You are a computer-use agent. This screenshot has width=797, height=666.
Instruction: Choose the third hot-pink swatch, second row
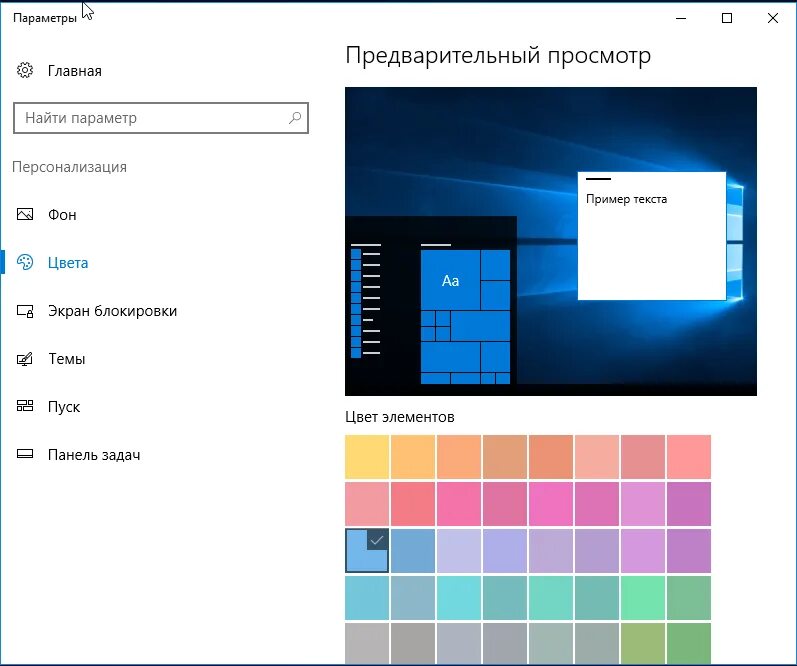coord(459,504)
